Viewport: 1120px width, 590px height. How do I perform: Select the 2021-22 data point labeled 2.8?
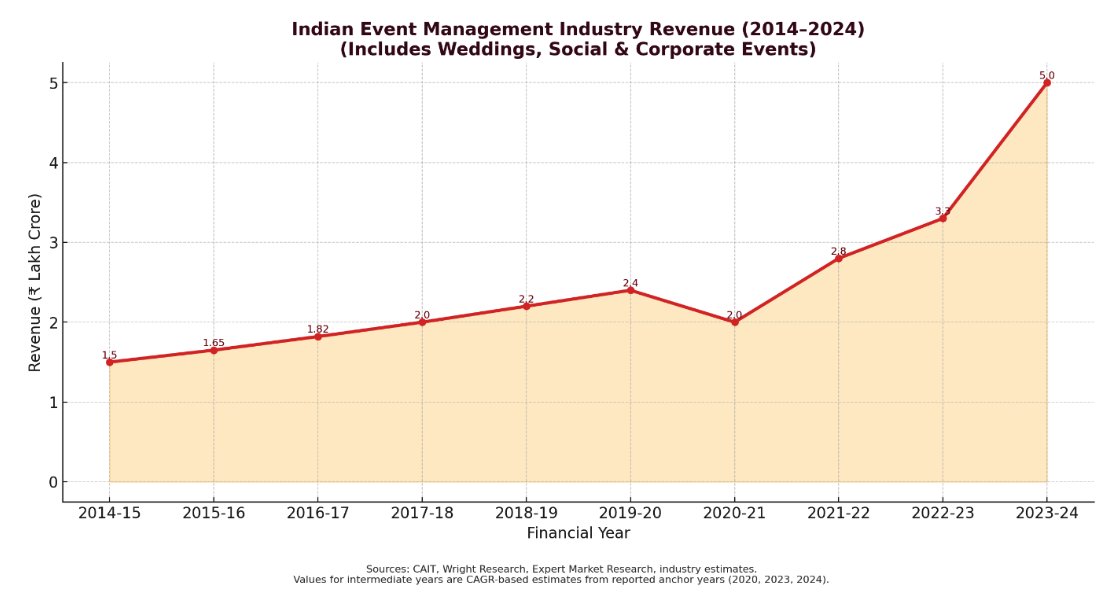[x=838, y=258]
